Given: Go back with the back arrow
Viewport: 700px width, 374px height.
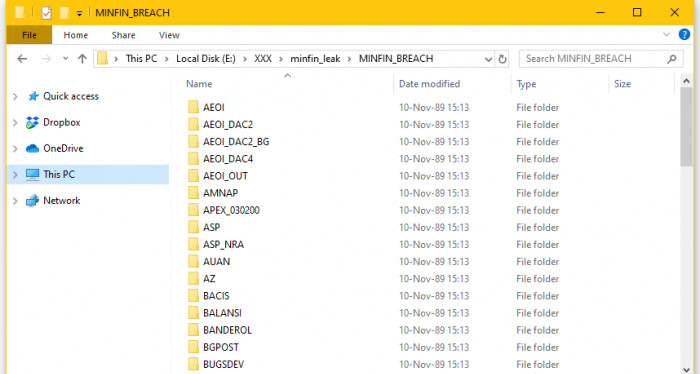Looking at the screenshot, I should (x=22, y=58).
